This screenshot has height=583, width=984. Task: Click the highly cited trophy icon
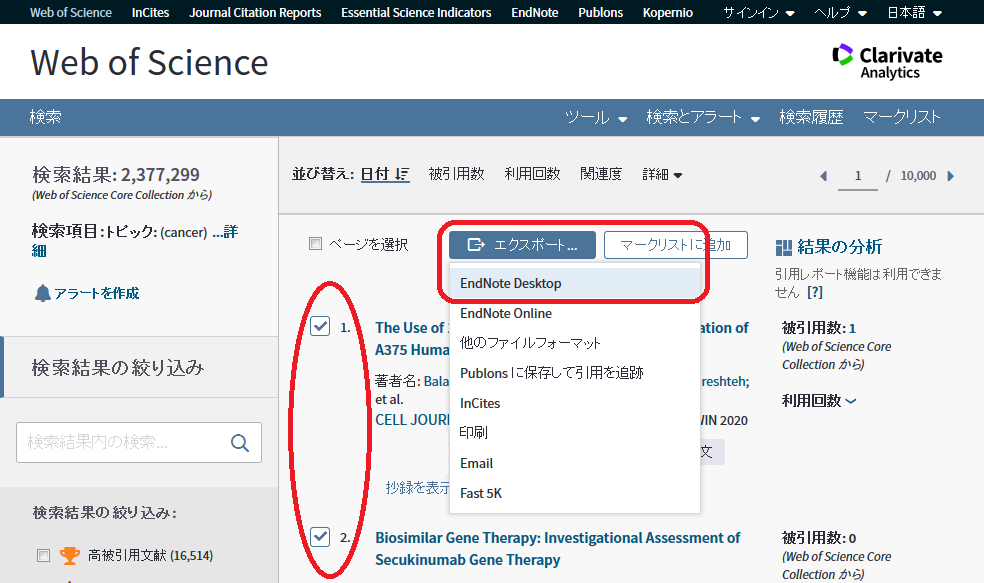(70, 555)
